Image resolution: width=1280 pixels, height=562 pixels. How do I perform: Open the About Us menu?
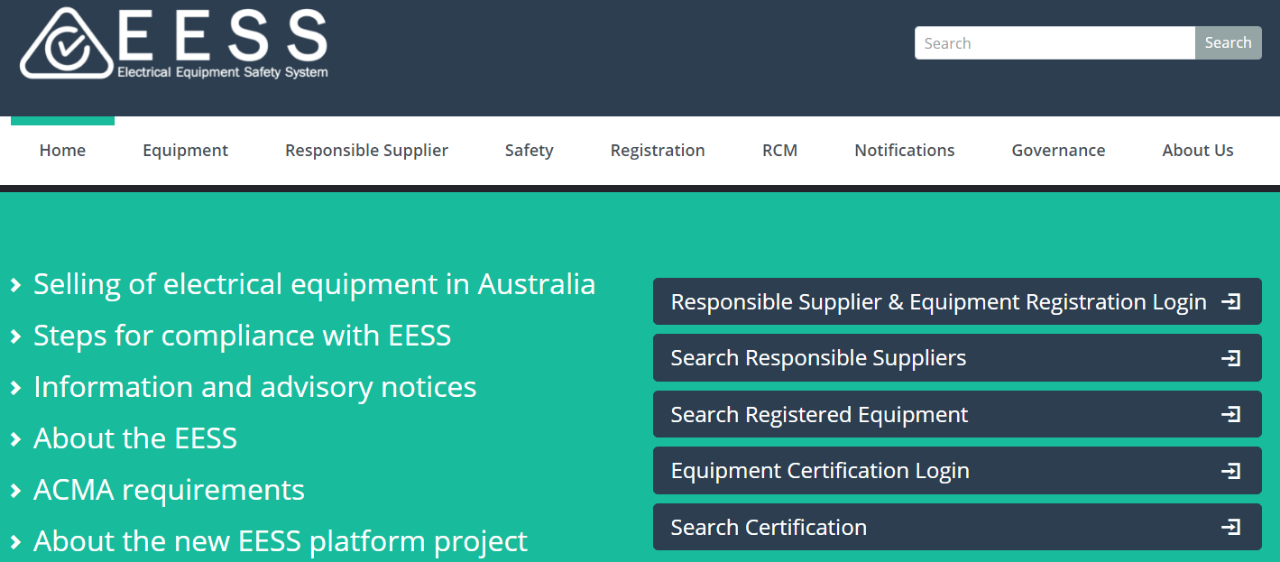1197,150
